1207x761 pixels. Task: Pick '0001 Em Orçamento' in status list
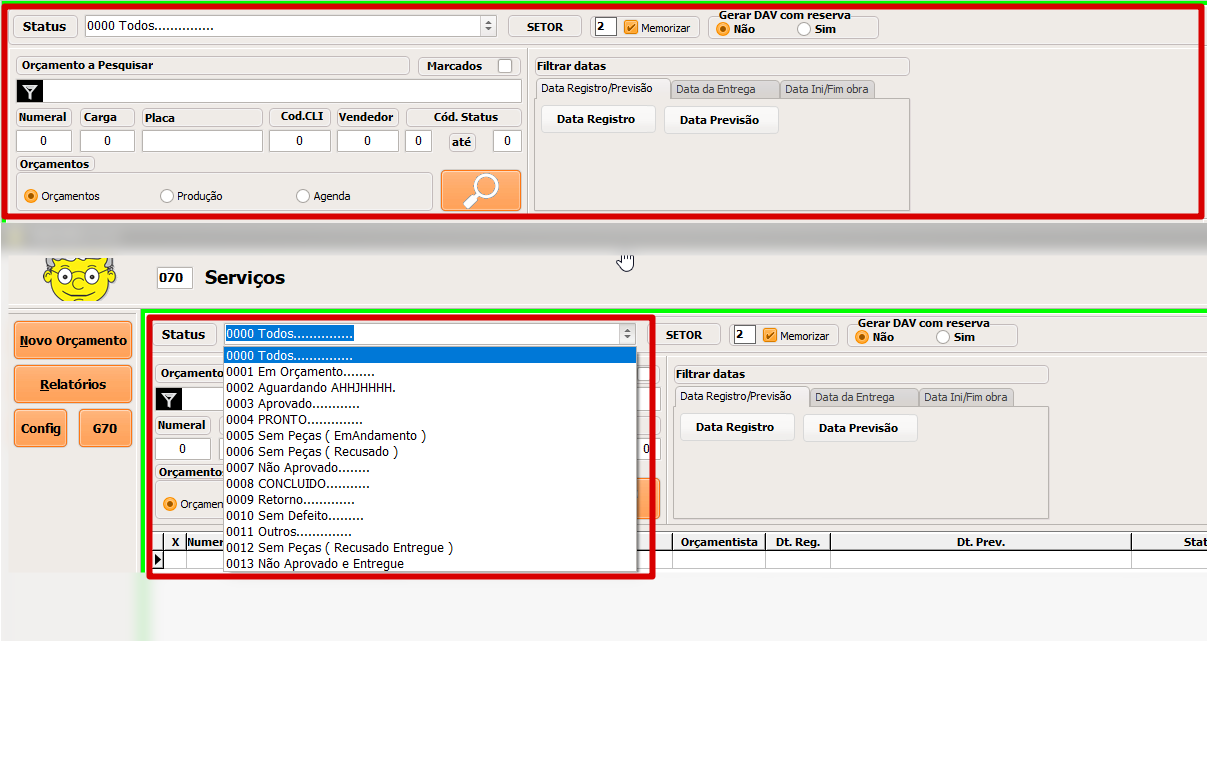300,372
